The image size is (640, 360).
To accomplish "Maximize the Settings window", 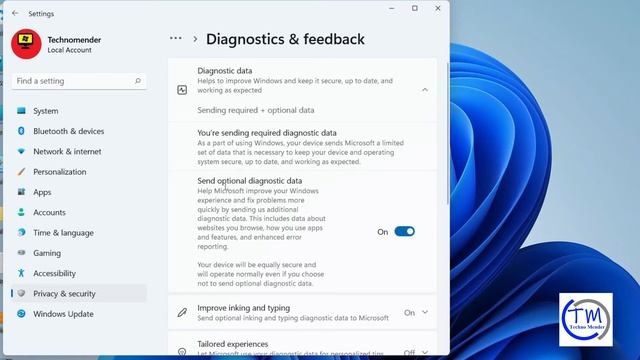I will 415,8.
